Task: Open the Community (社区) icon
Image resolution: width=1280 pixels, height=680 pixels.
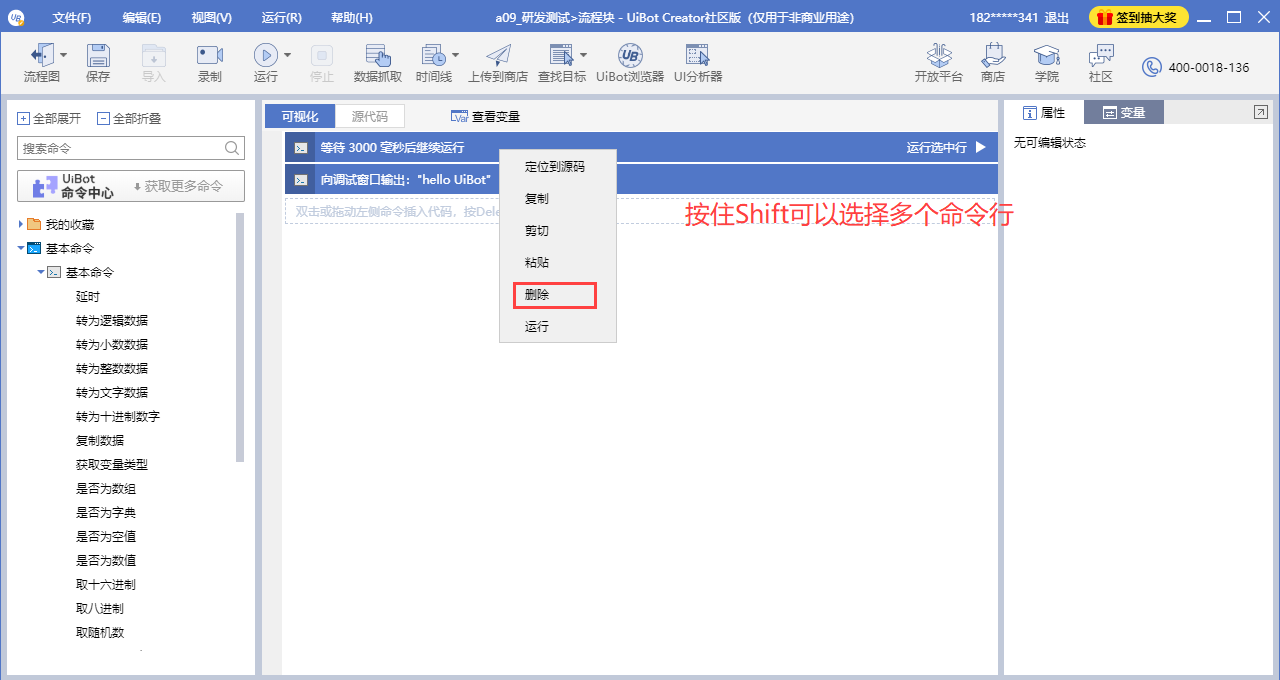Action: pos(1100,62)
